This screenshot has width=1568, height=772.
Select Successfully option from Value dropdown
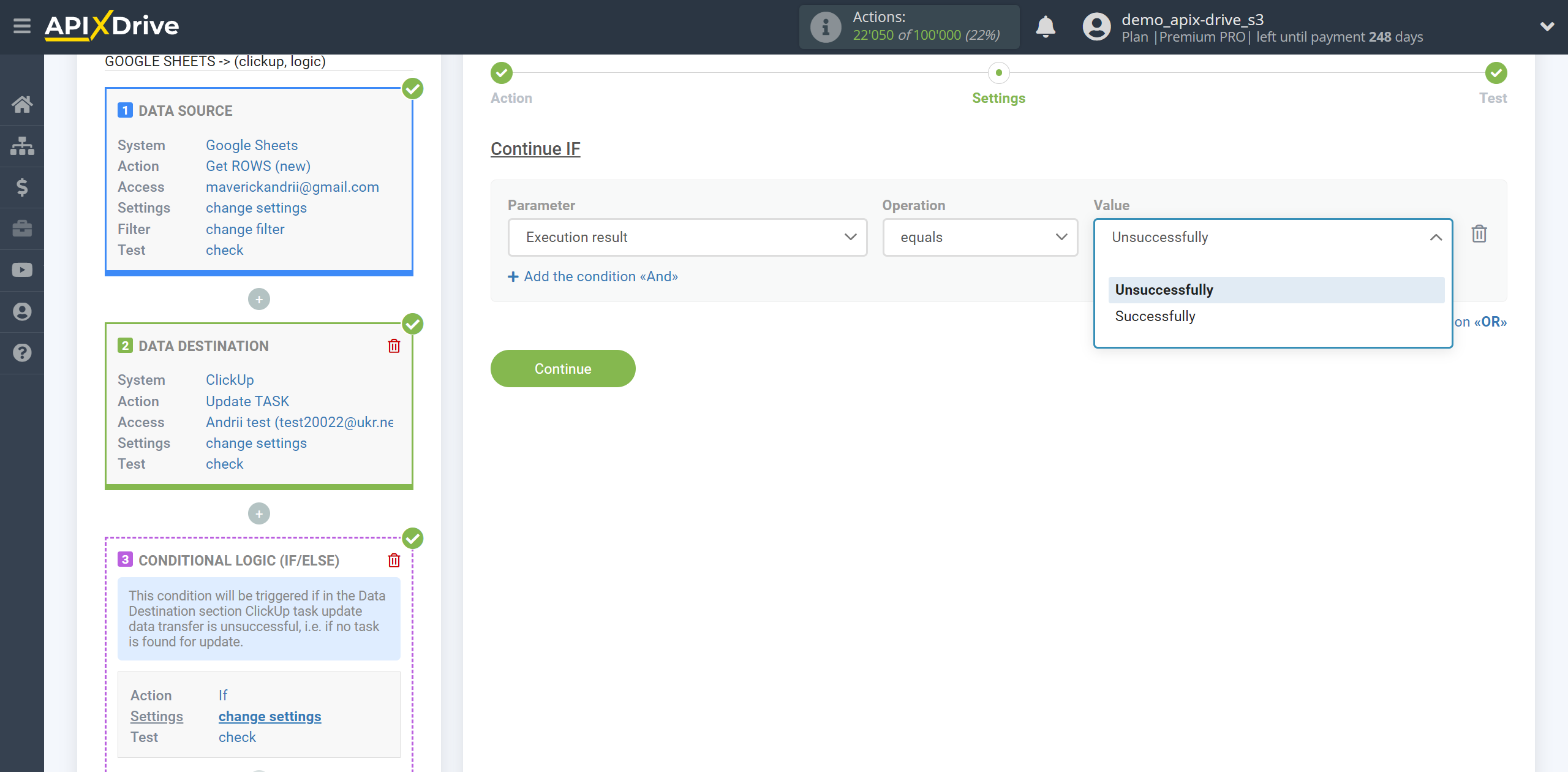(x=1155, y=316)
